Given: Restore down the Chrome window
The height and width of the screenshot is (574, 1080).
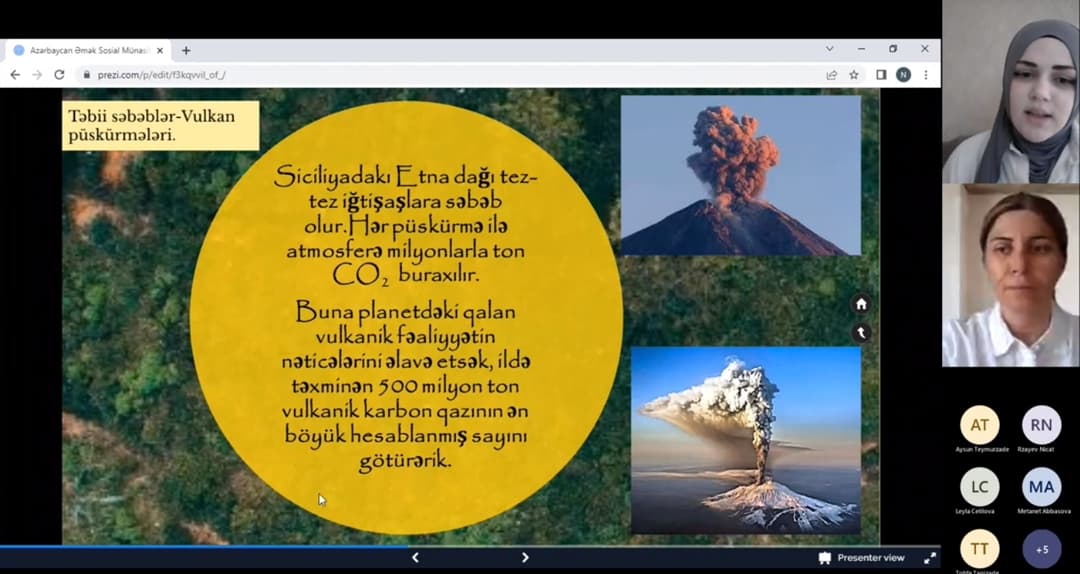Looking at the screenshot, I should 893,49.
